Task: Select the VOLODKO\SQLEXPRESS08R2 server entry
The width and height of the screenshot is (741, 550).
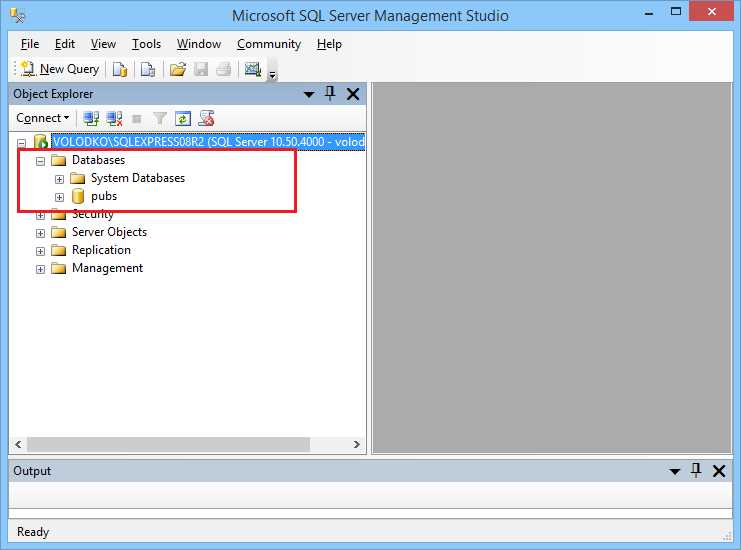Action: [x=208, y=142]
